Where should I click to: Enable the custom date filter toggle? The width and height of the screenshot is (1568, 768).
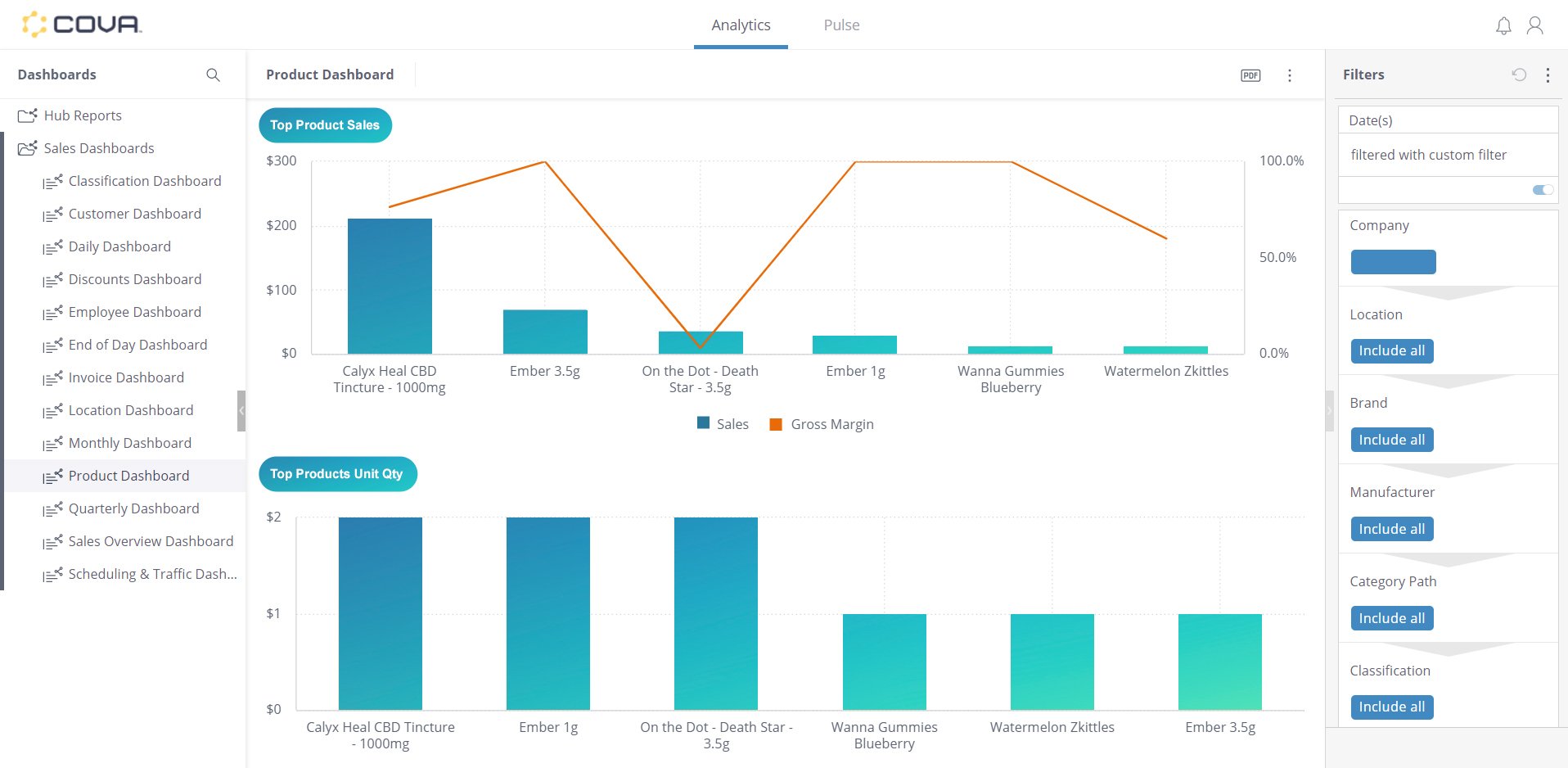pos(1542,189)
